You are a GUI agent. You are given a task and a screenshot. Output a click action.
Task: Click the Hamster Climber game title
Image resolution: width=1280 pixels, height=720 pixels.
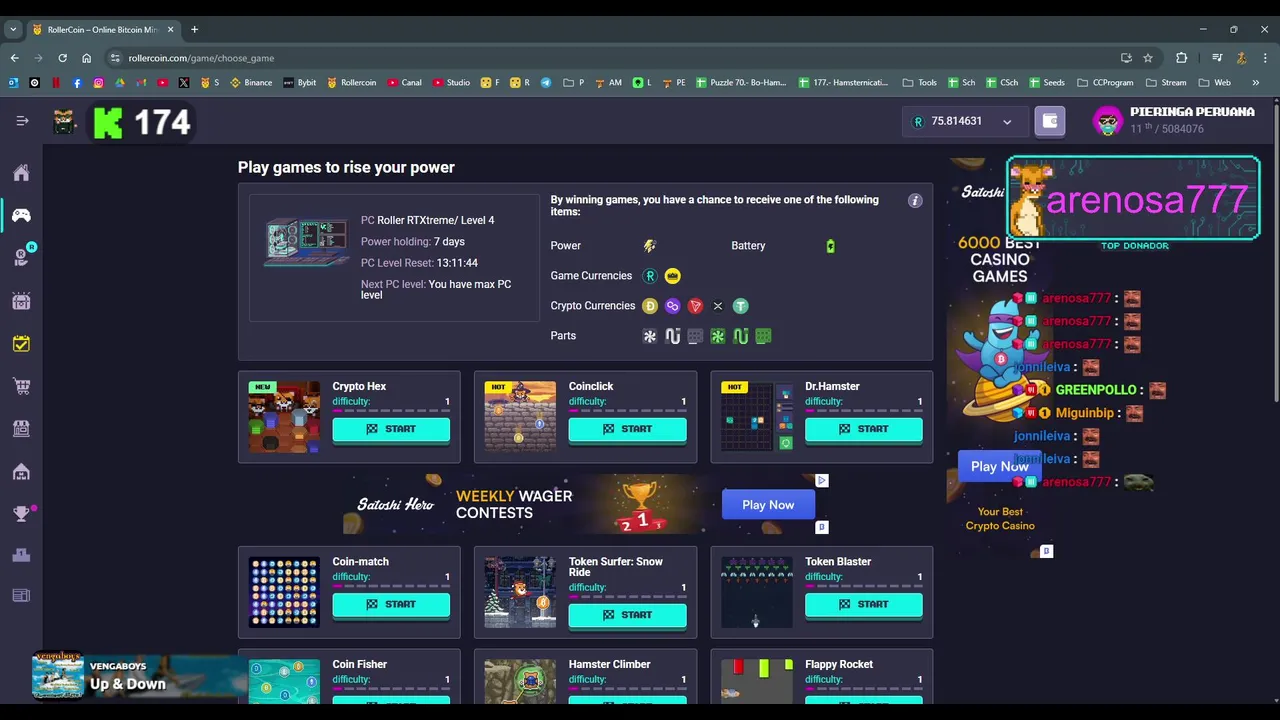(609, 664)
